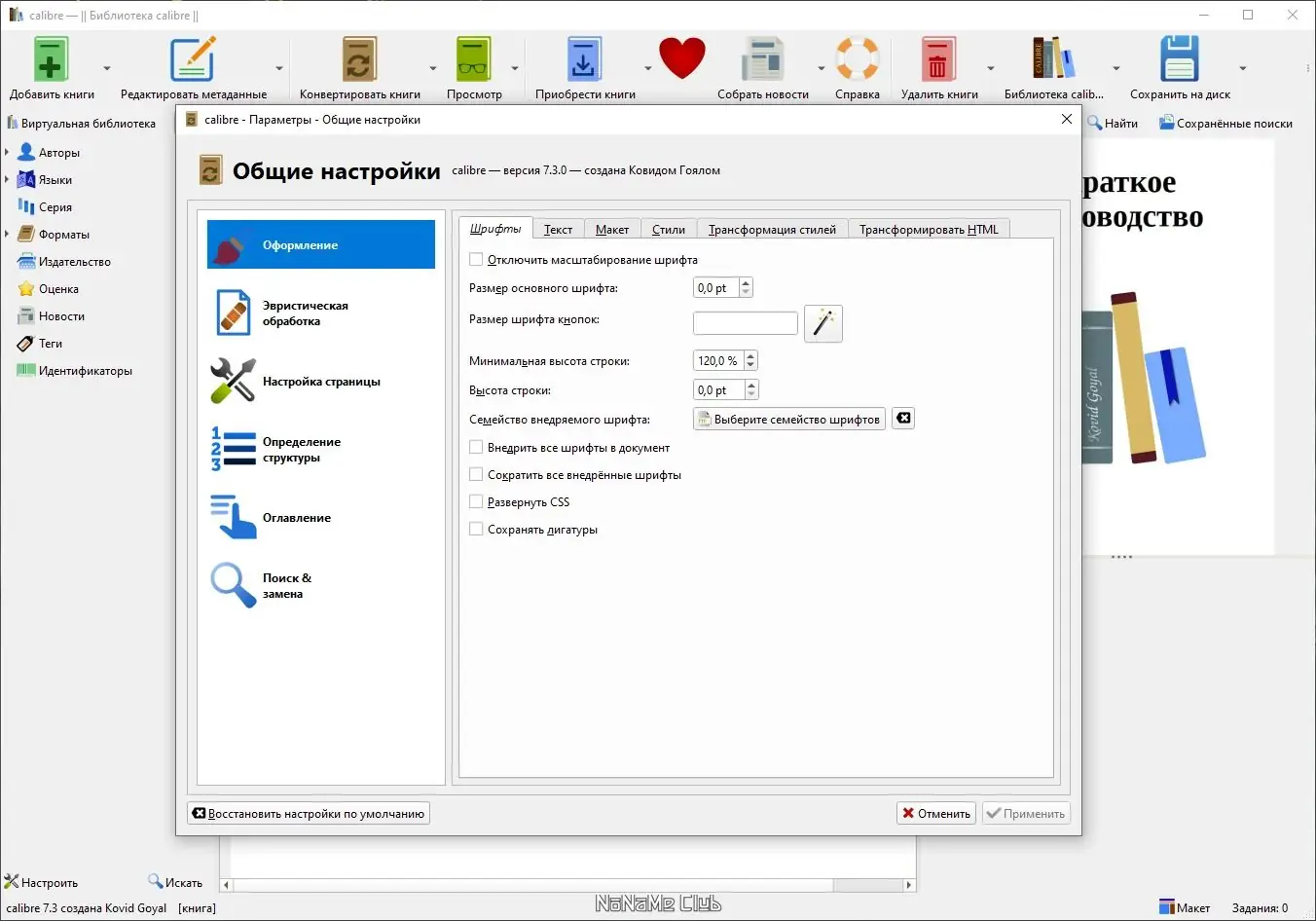
Task: Clear the embedded font family selection
Action: coord(903,419)
